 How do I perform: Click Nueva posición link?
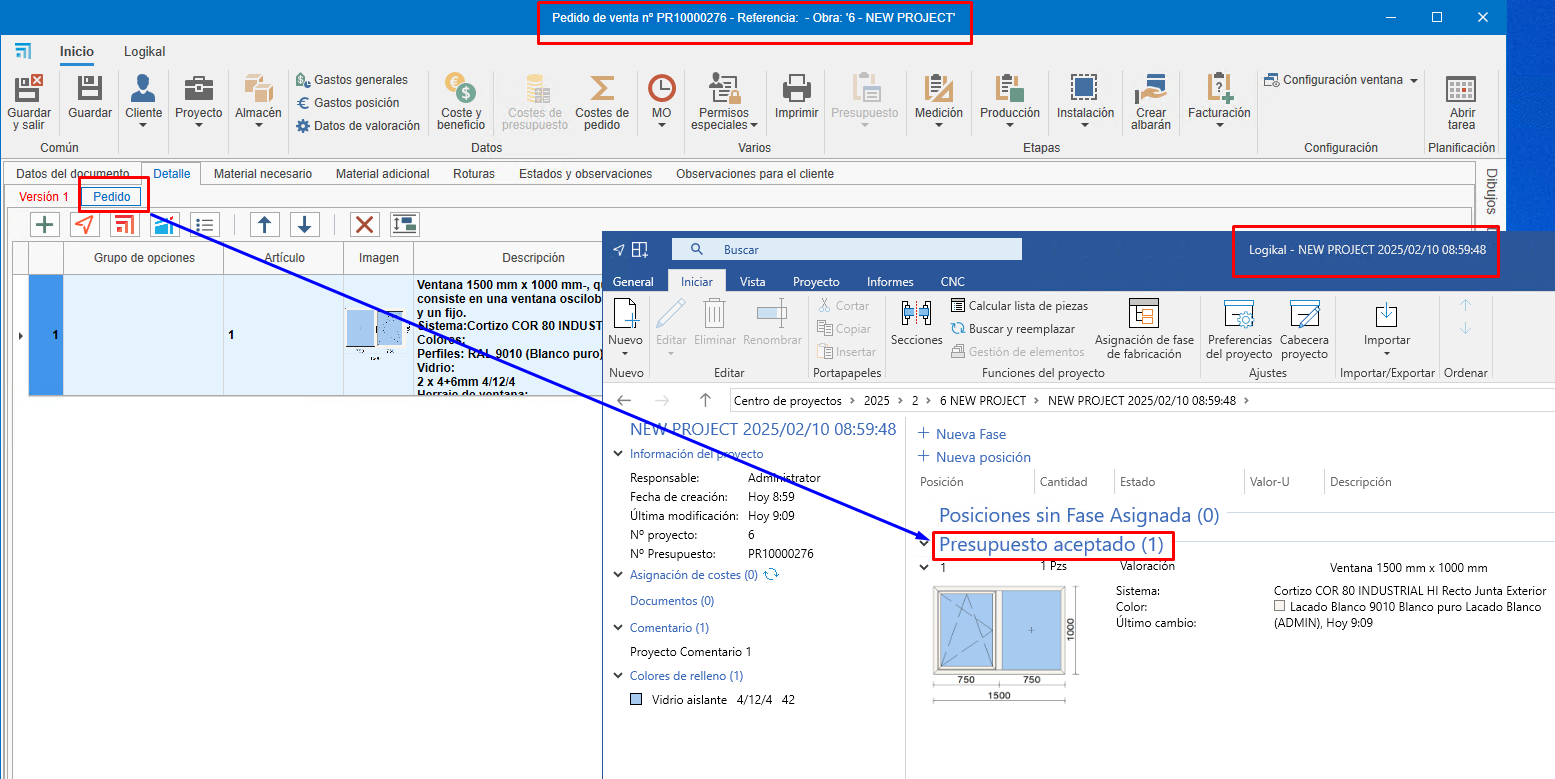coord(974,457)
